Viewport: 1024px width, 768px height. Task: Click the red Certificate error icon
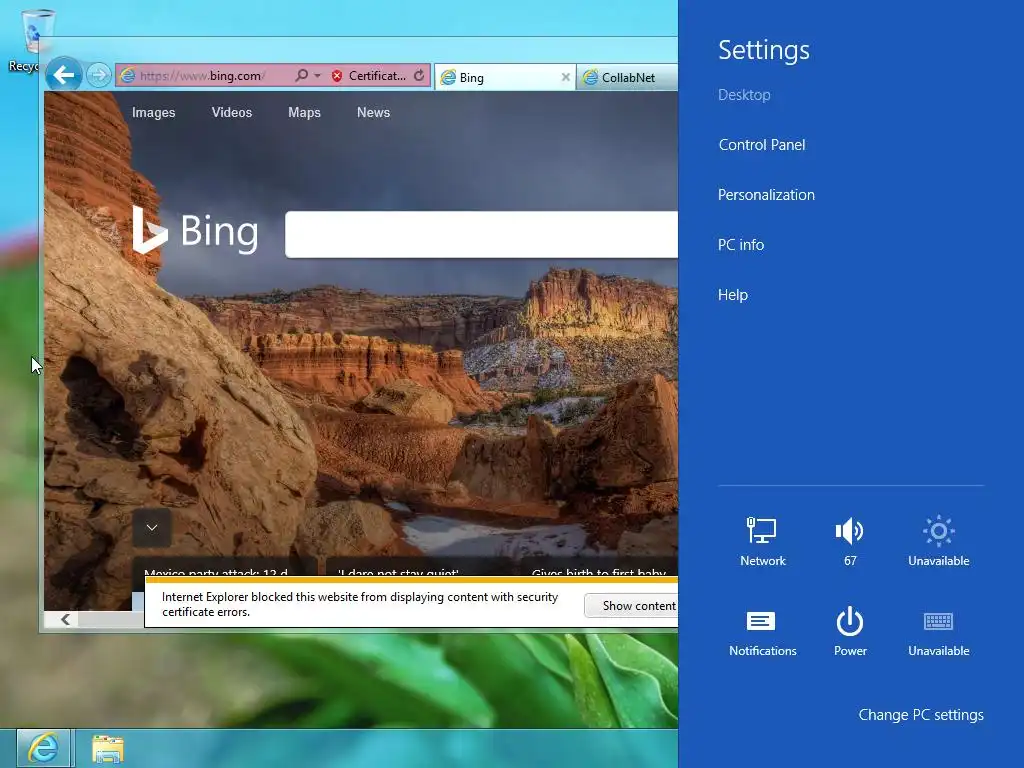pyautogui.click(x=337, y=76)
